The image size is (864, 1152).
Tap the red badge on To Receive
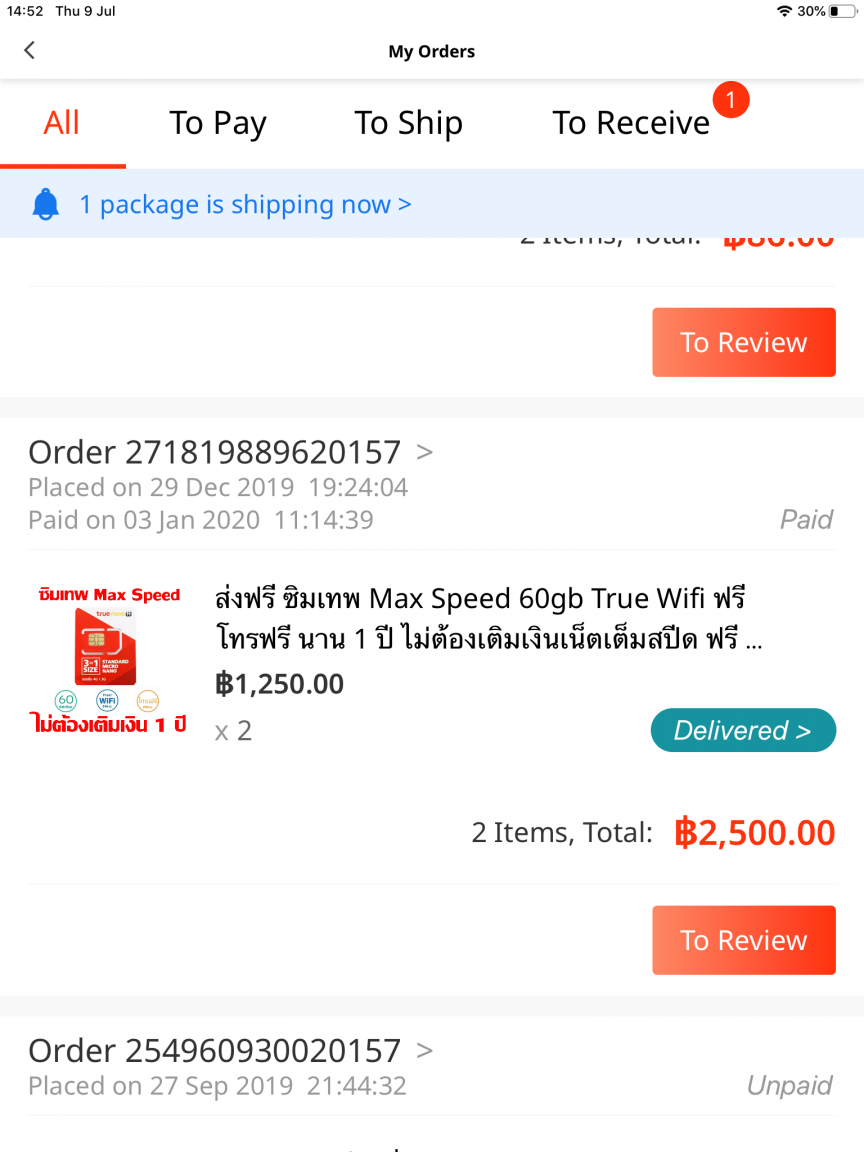click(730, 100)
